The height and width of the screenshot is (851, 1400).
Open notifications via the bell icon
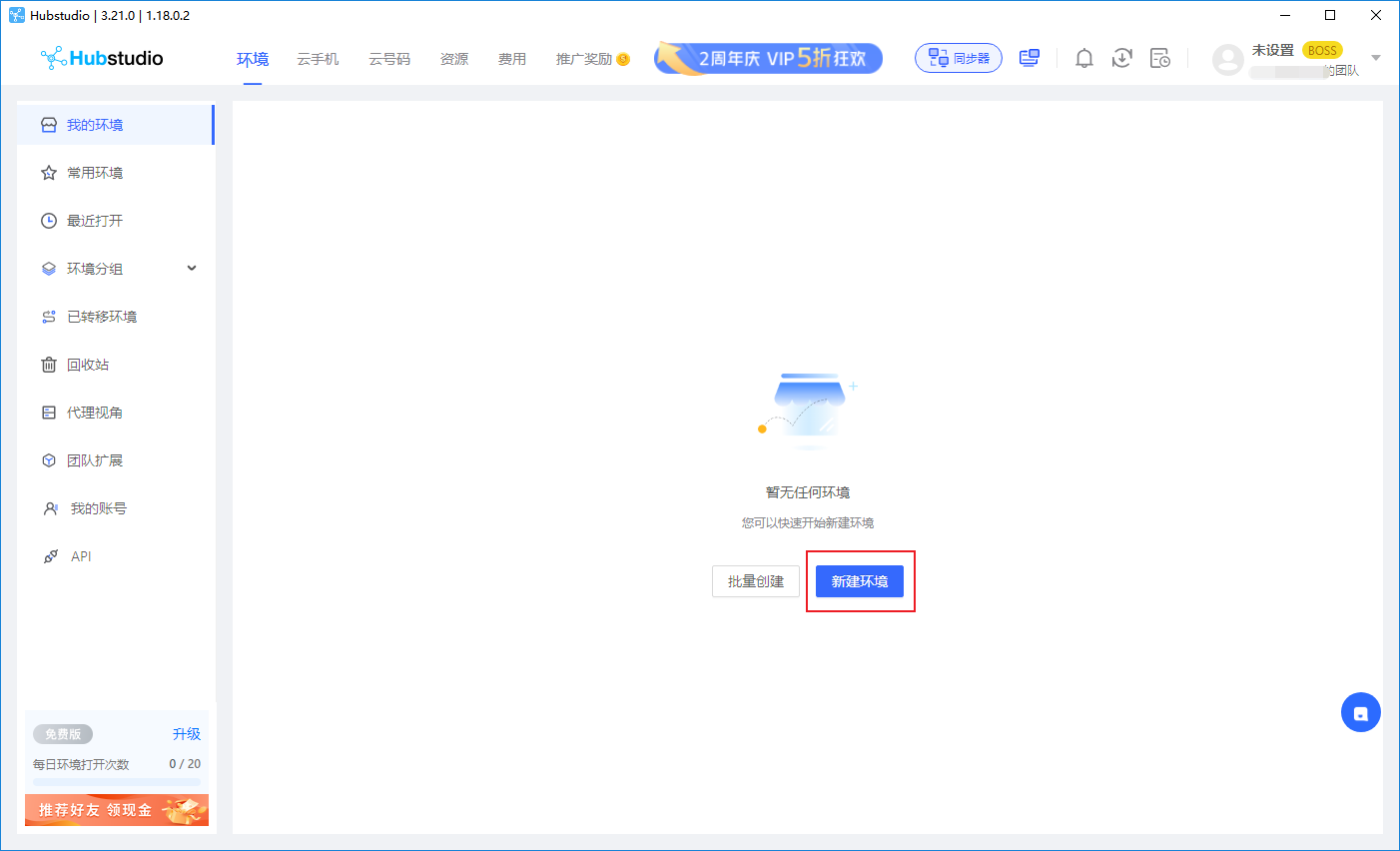pyautogui.click(x=1083, y=58)
